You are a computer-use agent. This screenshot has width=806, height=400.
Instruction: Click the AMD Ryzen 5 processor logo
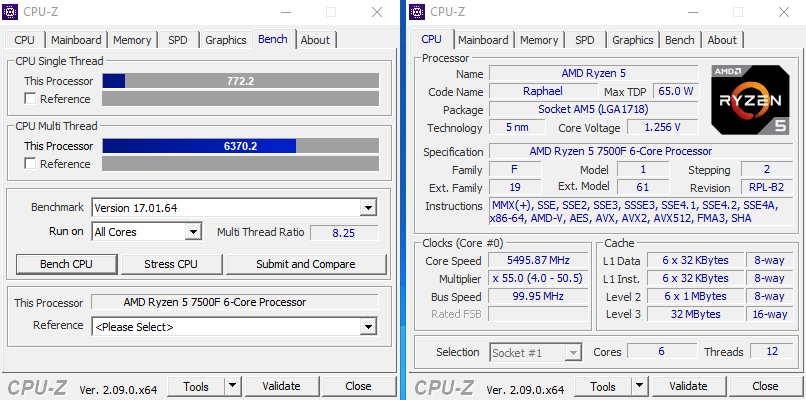(x=750, y=100)
